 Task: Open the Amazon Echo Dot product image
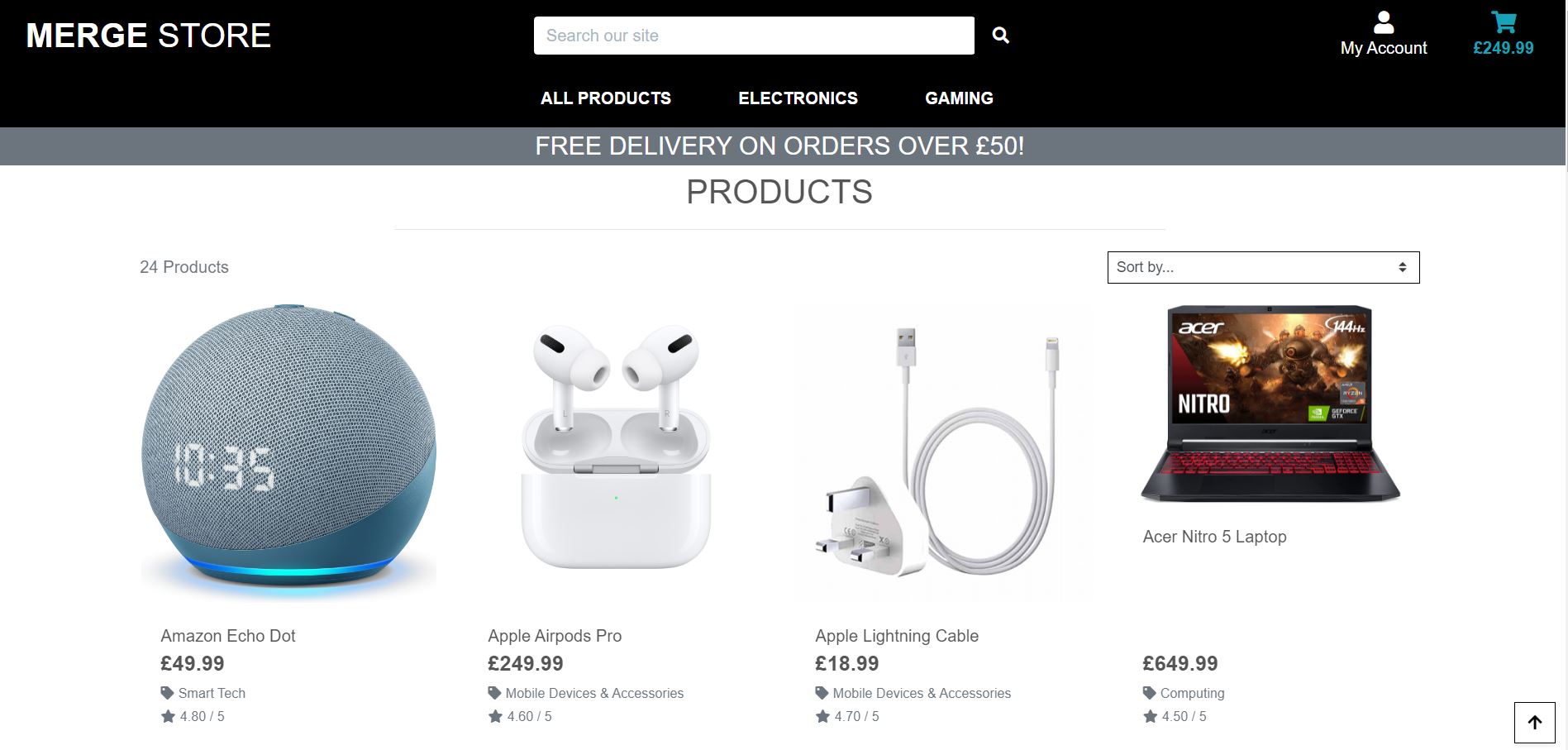pos(288,452)
